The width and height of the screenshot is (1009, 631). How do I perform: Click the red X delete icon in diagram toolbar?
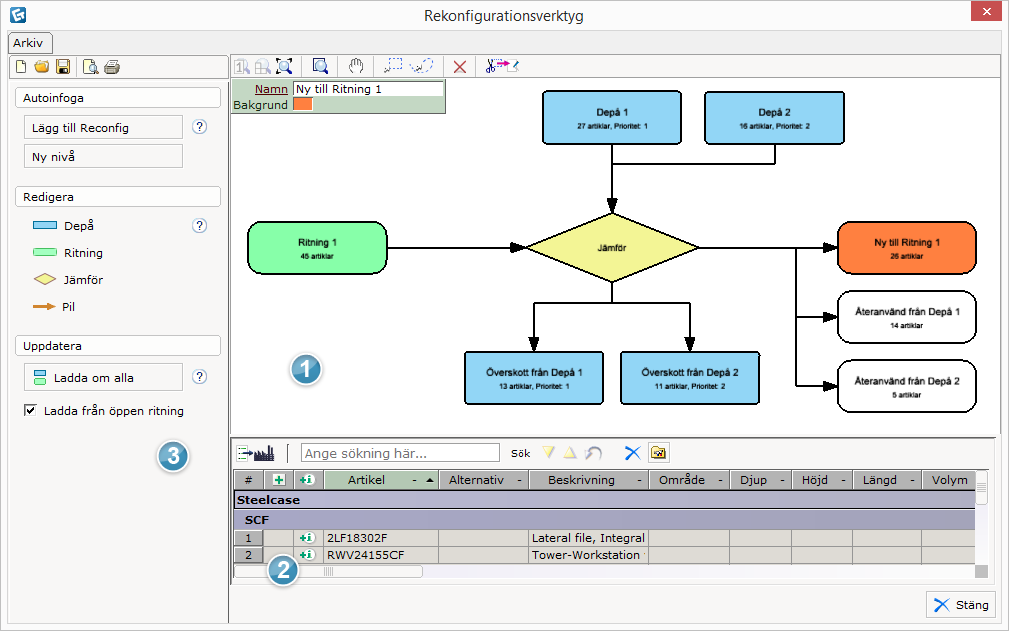[x=459, y=66]
